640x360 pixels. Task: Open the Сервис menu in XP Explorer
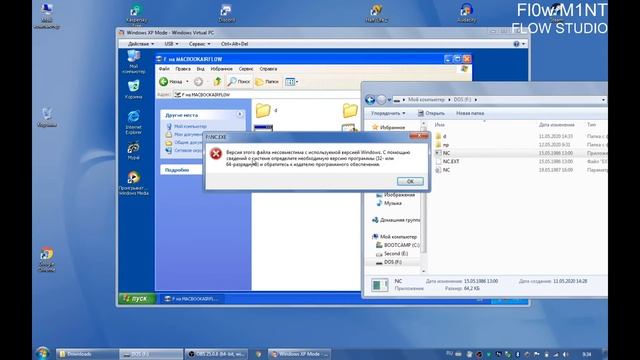pos(246,69)
